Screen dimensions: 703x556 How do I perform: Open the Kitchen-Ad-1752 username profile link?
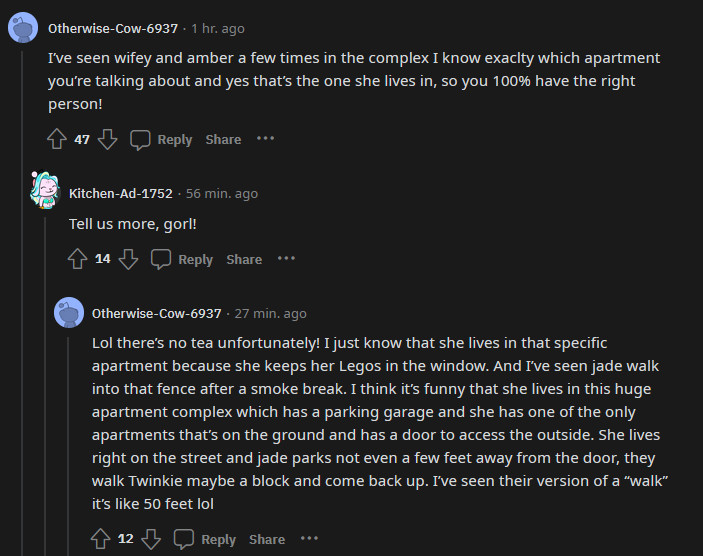pos(120,193)
